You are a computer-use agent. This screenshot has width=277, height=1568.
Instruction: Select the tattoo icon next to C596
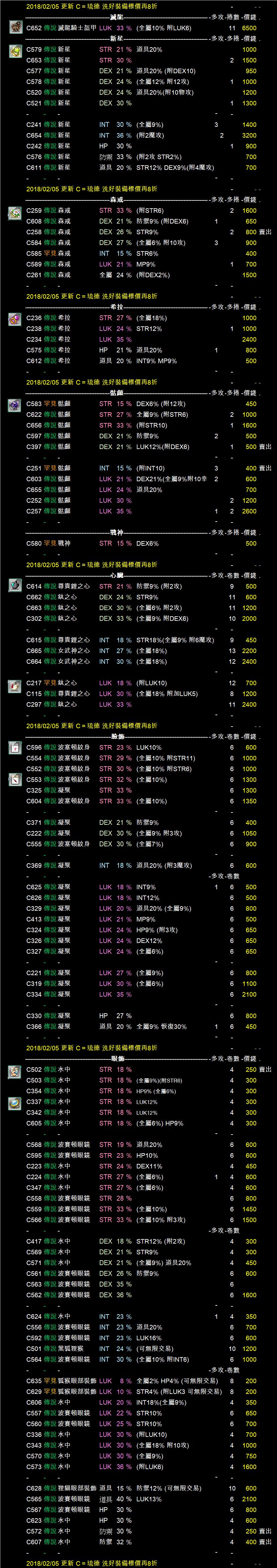coord(15,748)
